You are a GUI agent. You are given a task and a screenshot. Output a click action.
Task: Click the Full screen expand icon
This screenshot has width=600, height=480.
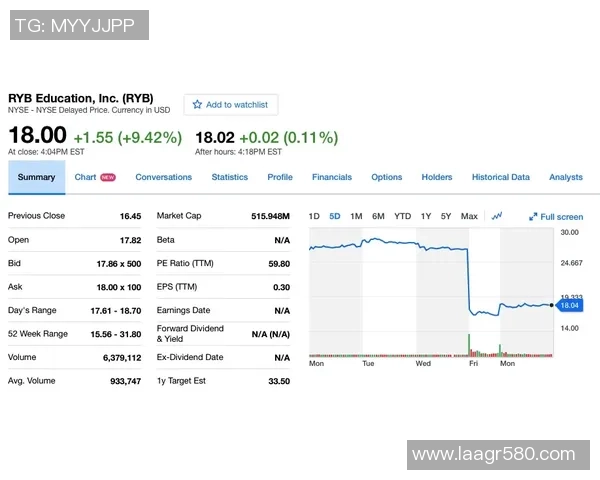tap(533, 217)
